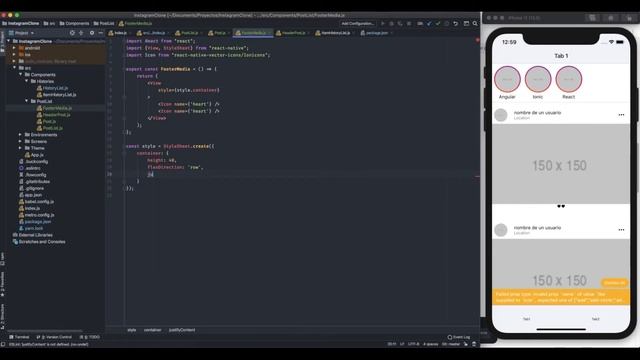Click the Search Everywhere magnifier icon
This screenshot has height=360, width=640.
[x=475, y=24]
